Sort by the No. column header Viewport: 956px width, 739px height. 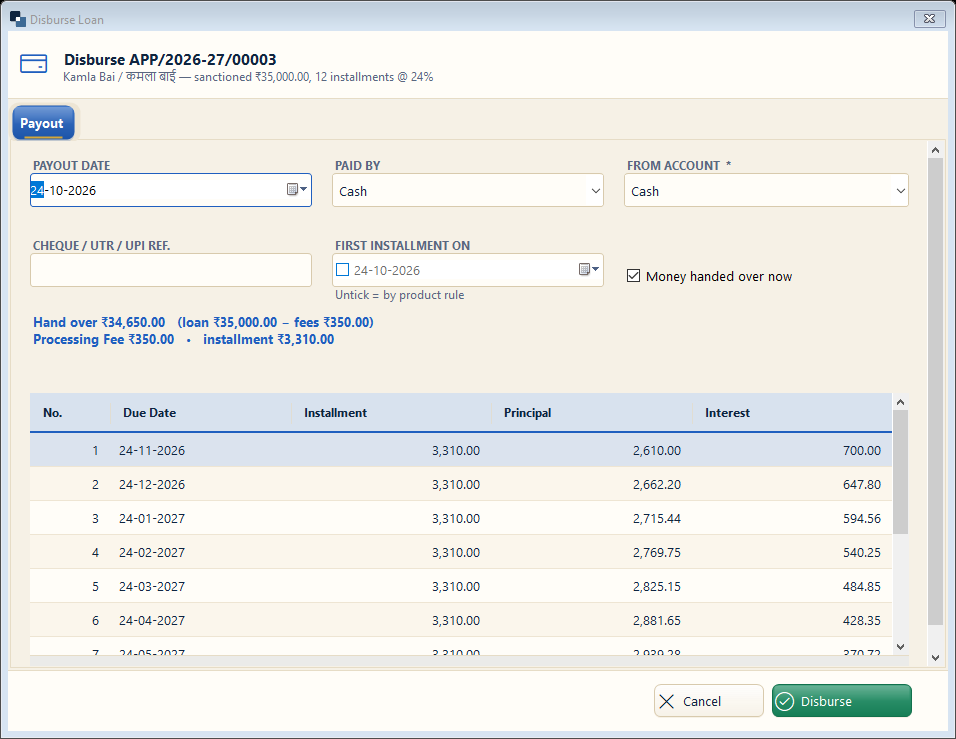tap(70, 413)
